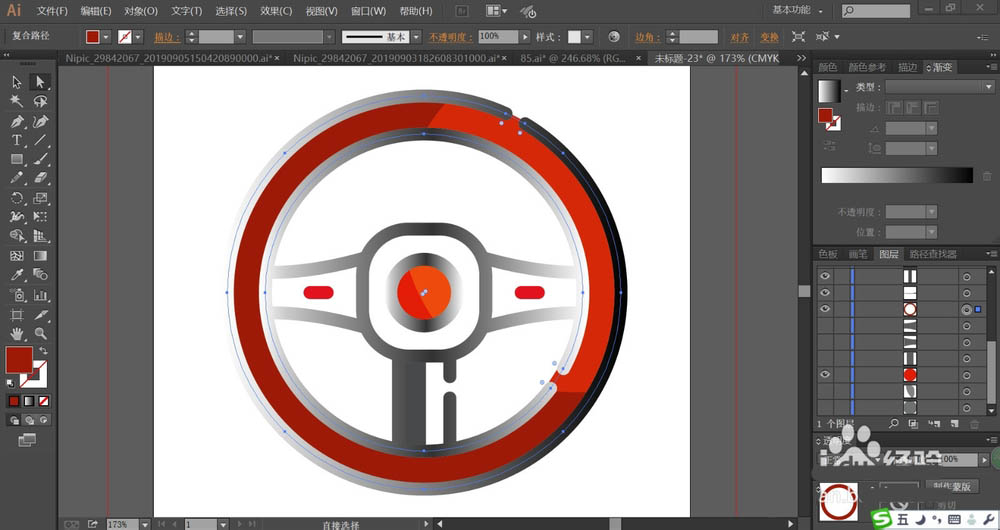Open fill color dropdown in control bar

click(107, 37)
